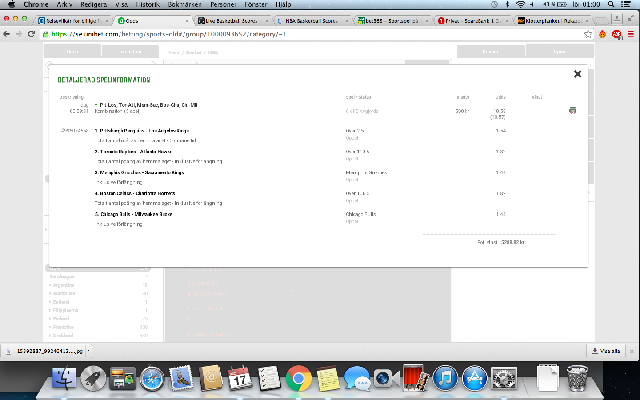Open FaceTime from the dock
Viewport: 640px width, 400px height.
(x=386, y=378)
